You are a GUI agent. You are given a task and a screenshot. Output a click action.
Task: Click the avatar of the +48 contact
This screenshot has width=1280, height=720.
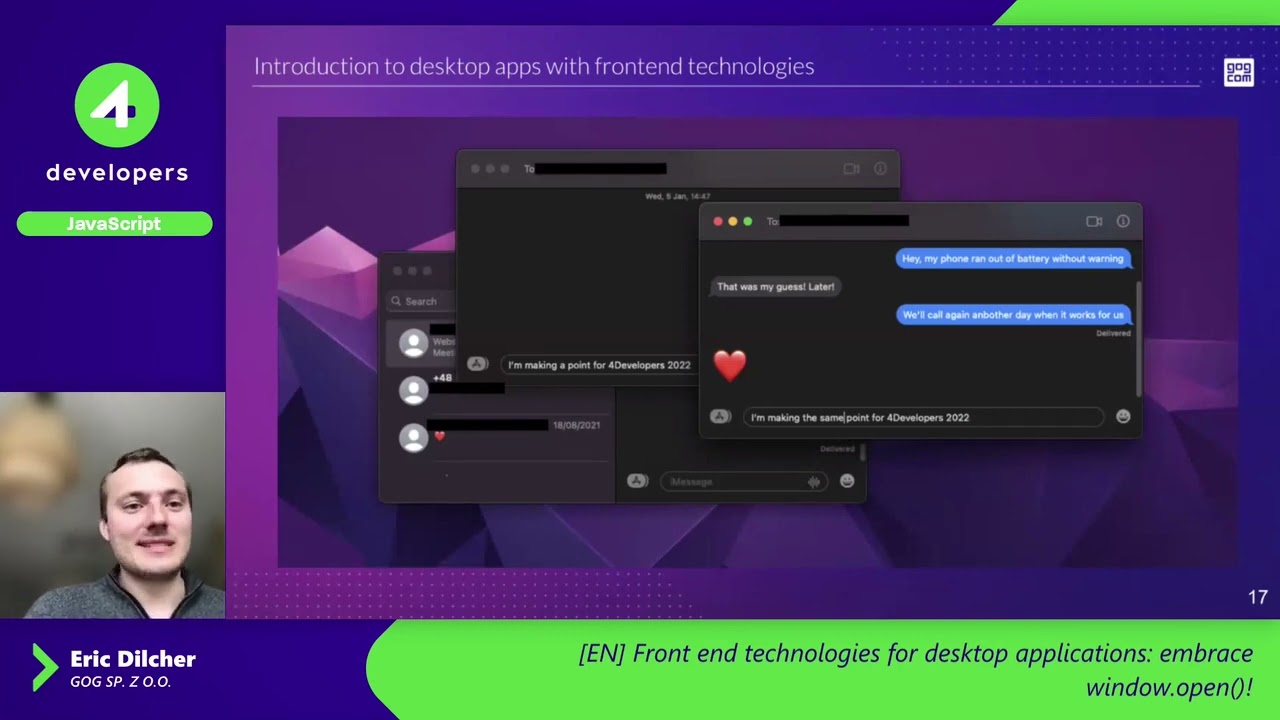(413, 390)
